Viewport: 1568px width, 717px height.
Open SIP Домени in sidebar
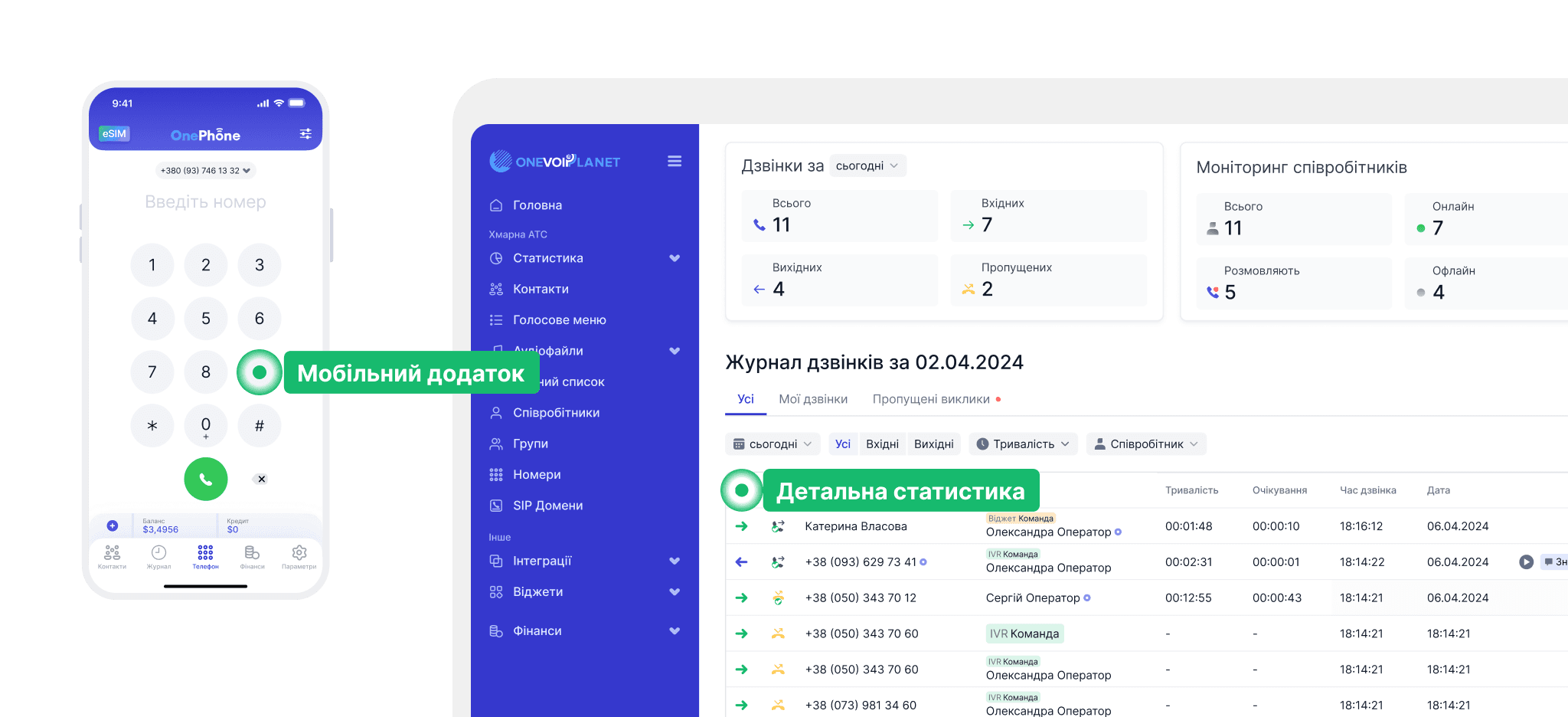547,506
